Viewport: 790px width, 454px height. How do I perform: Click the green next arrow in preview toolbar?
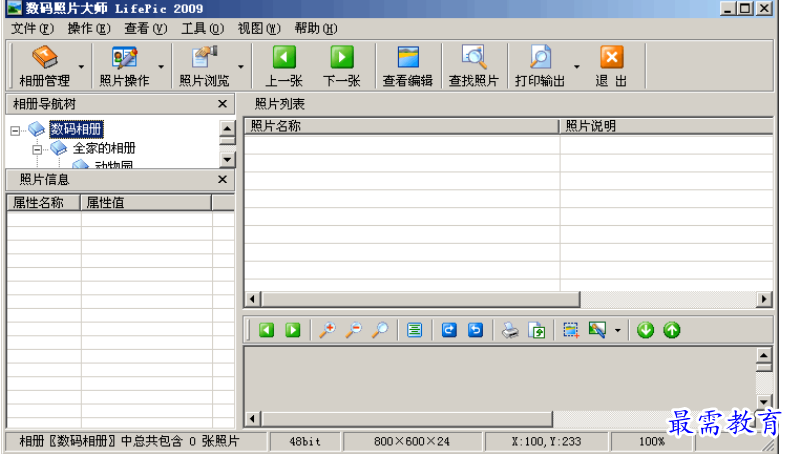coord(293,330)
